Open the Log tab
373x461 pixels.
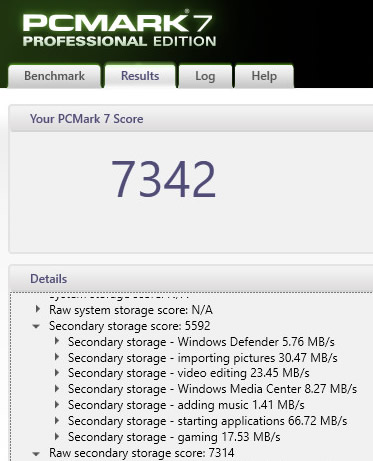pyautogui.click(x=205, y=76)
